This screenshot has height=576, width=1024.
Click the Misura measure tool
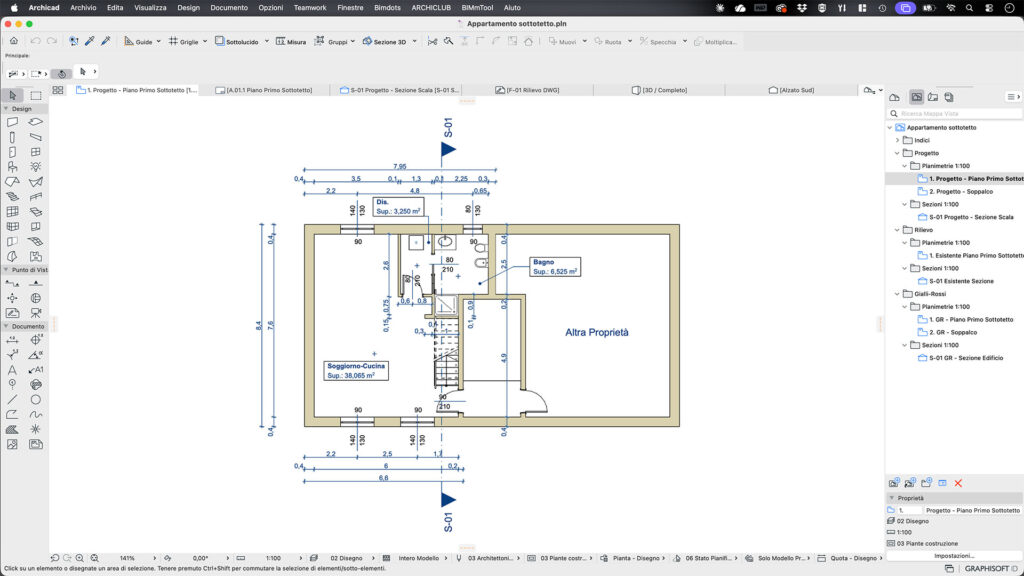pyautogui.click(x=291, y=41)
